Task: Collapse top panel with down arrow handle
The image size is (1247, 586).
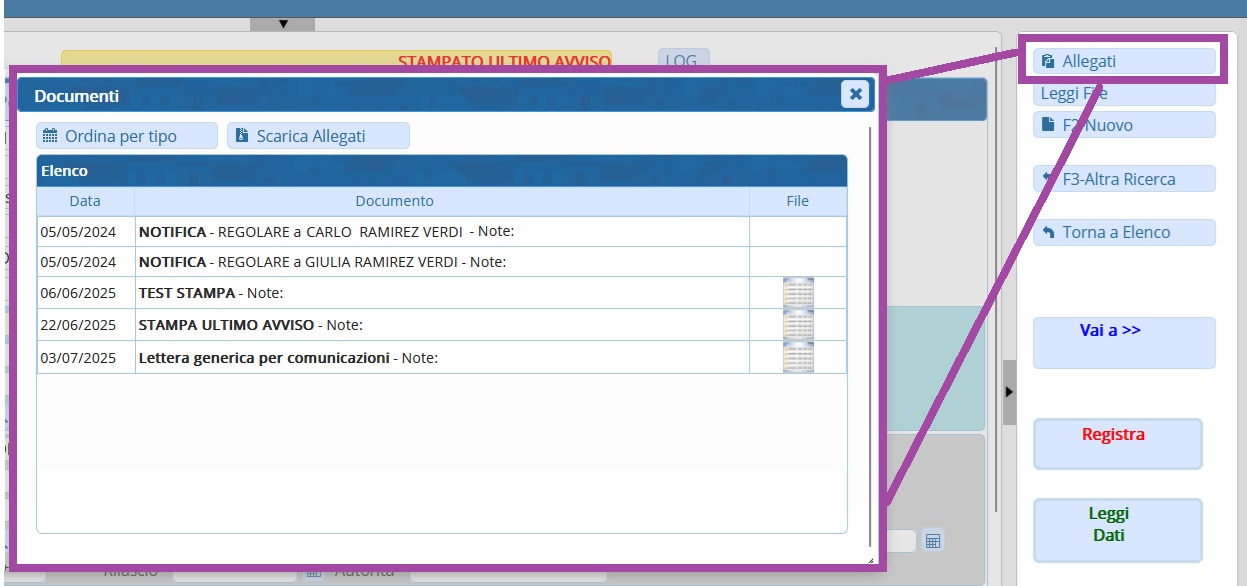Action: point(282,23)
